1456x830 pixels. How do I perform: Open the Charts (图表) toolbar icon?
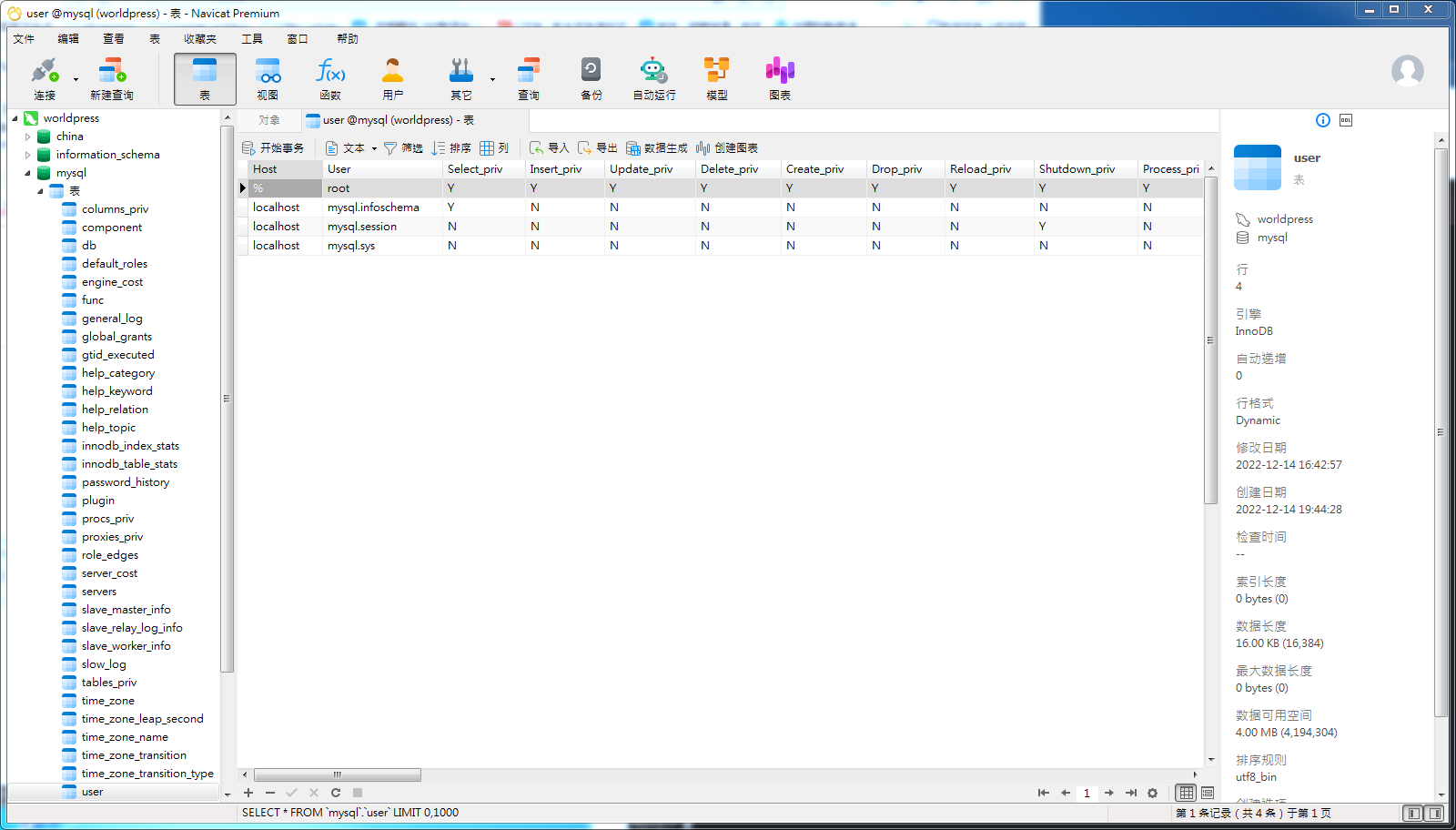(x=780, y=78)
